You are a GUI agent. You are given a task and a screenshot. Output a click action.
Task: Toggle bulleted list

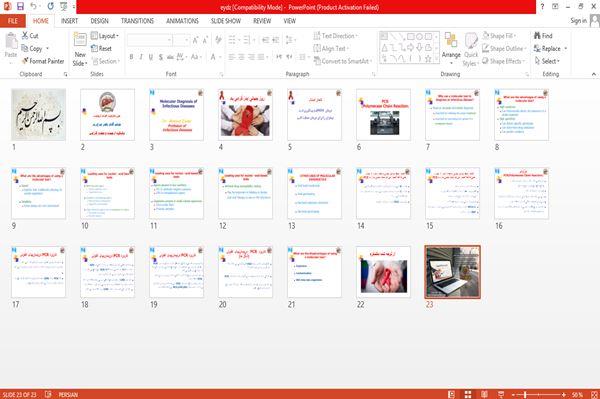(232, 40)
